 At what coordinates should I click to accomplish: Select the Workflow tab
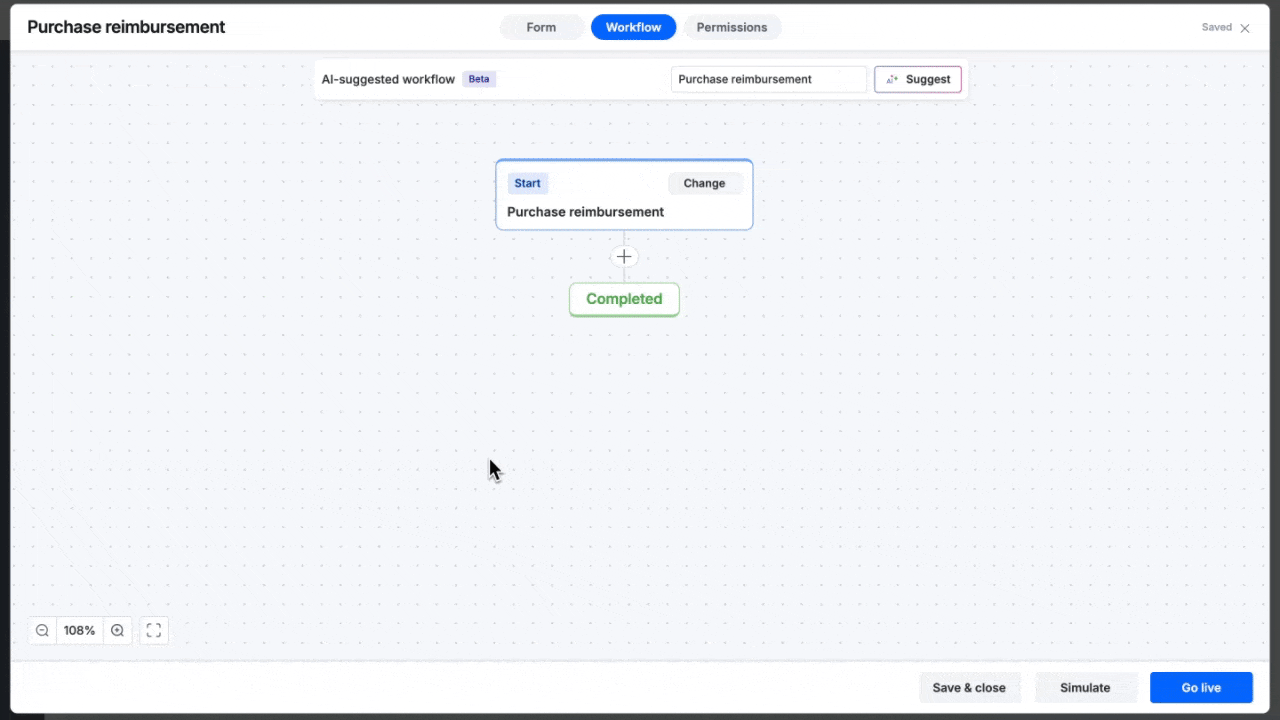click(633, 27)
